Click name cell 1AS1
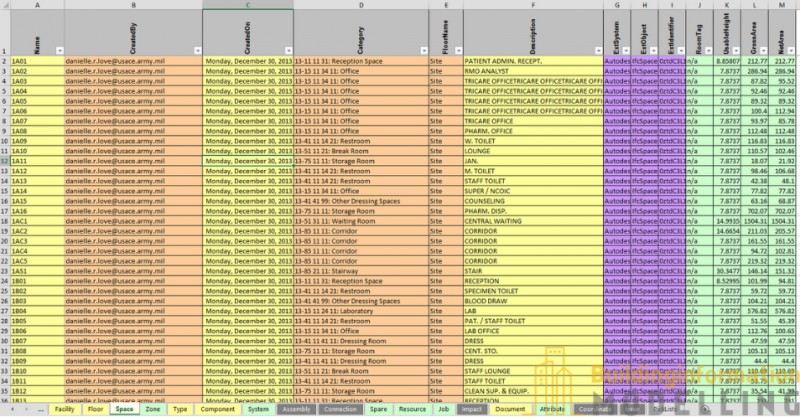800x417 pixels. tap(37, 271)
